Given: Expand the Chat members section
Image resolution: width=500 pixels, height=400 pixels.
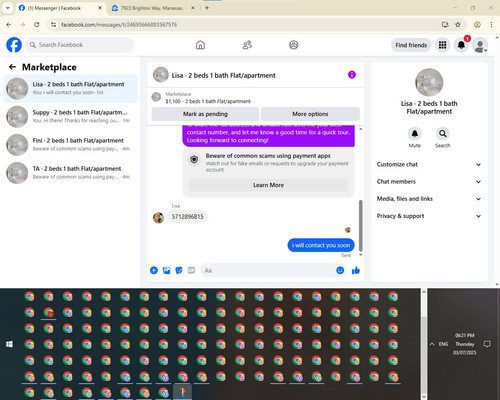Looking at the screenshot, I should click(x=429, y=182).
